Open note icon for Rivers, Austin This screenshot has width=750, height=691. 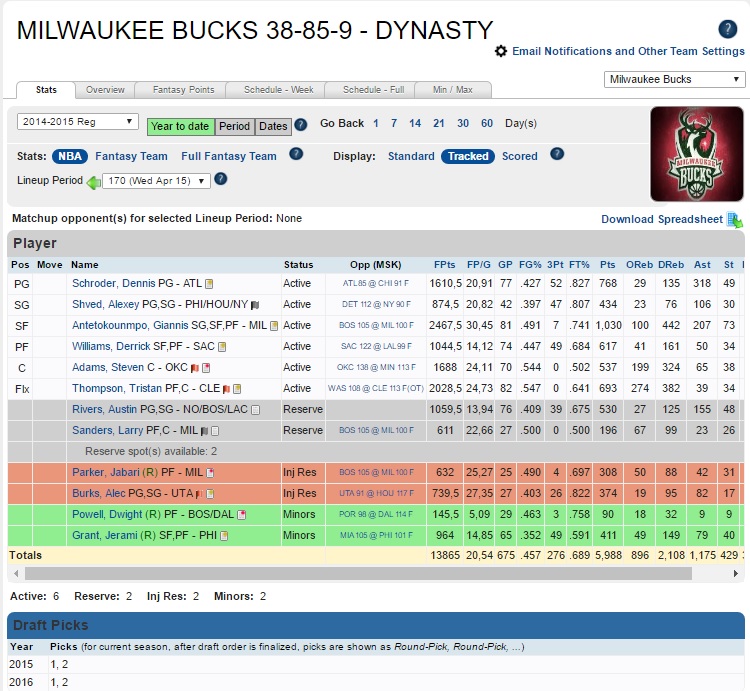(x=255, y=410)
